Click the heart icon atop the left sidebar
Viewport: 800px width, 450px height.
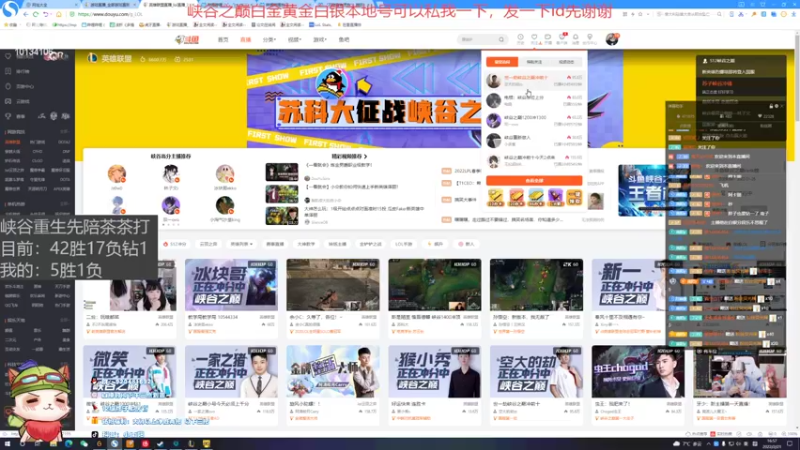tap(8, 56)
